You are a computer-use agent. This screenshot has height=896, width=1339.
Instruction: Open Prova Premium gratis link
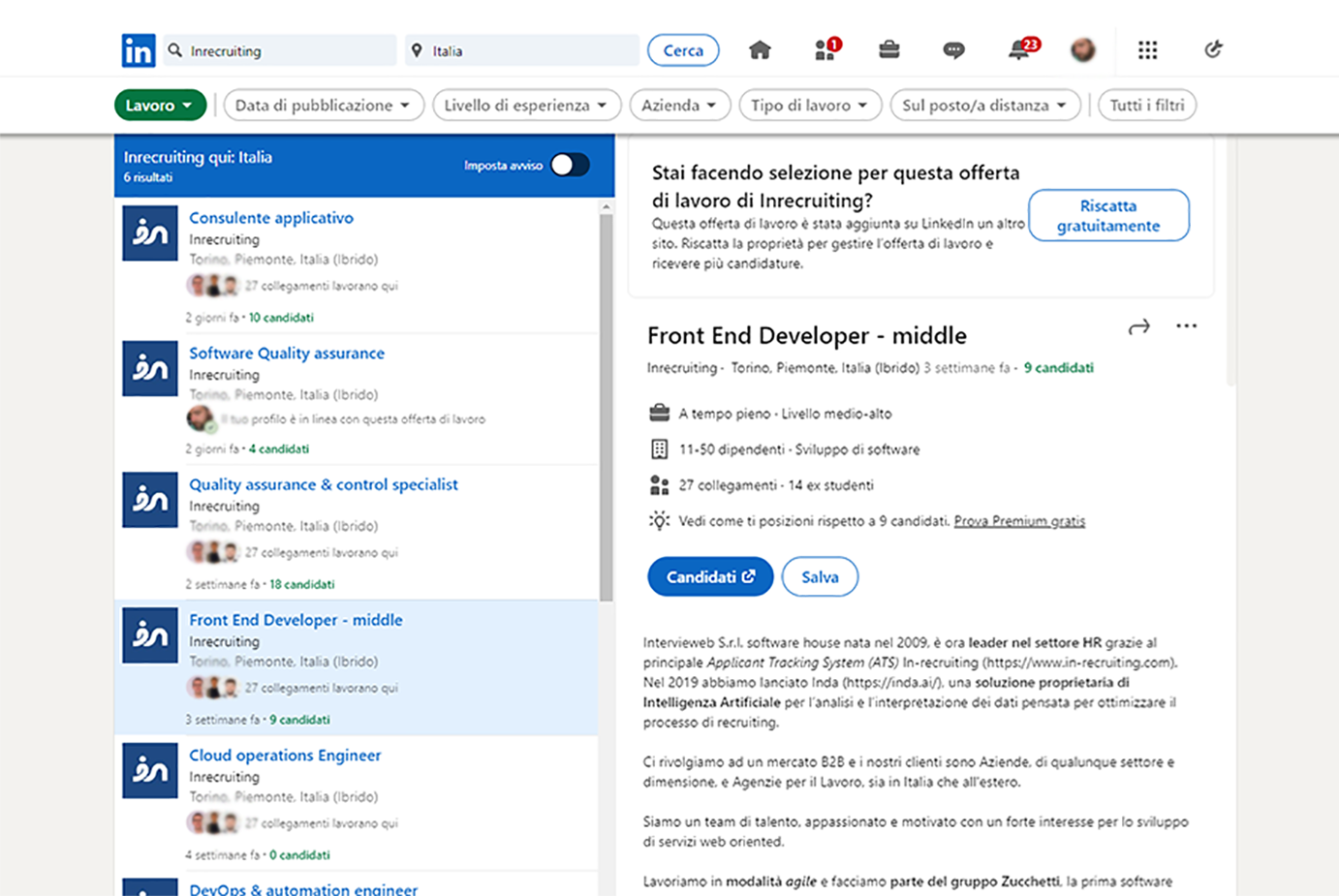1019,521
